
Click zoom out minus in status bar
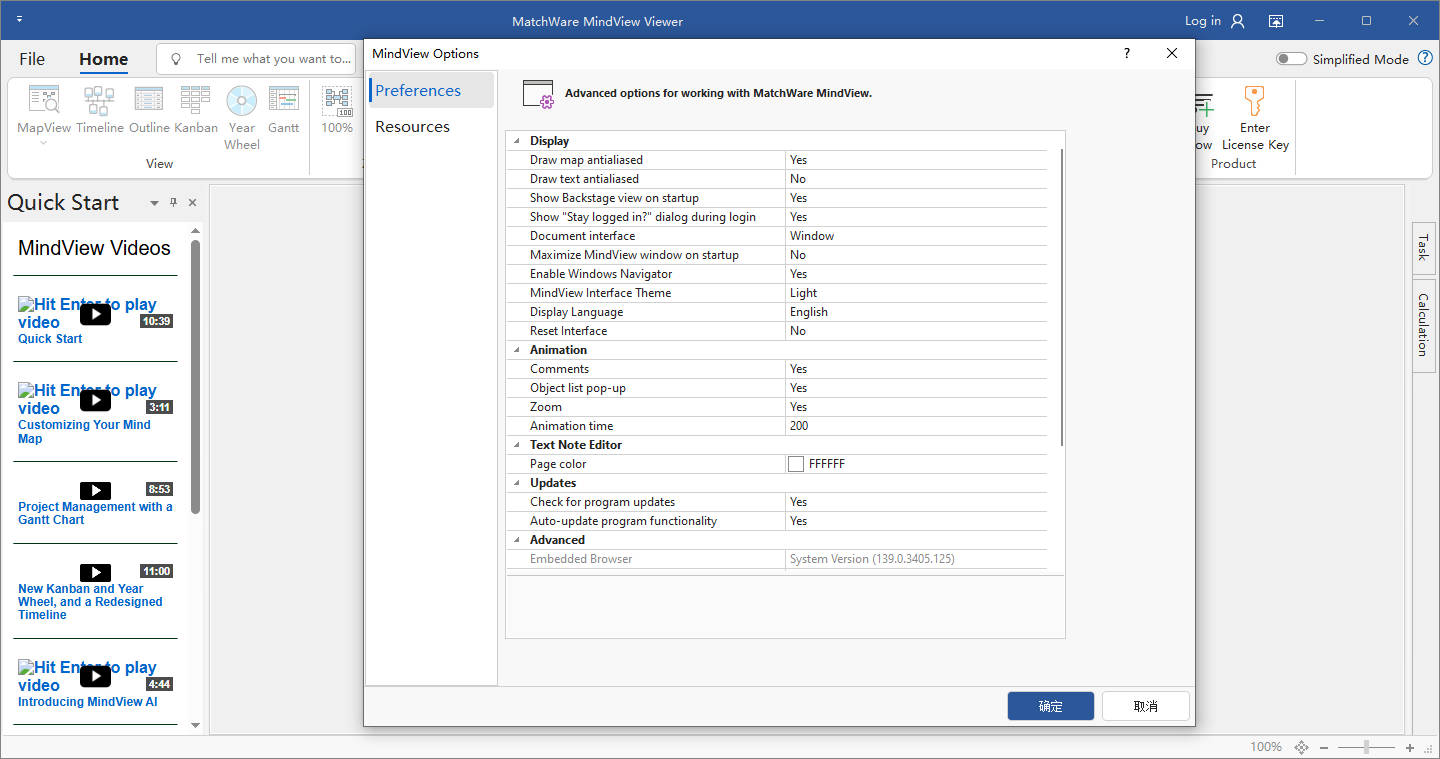coord(1323,747)
